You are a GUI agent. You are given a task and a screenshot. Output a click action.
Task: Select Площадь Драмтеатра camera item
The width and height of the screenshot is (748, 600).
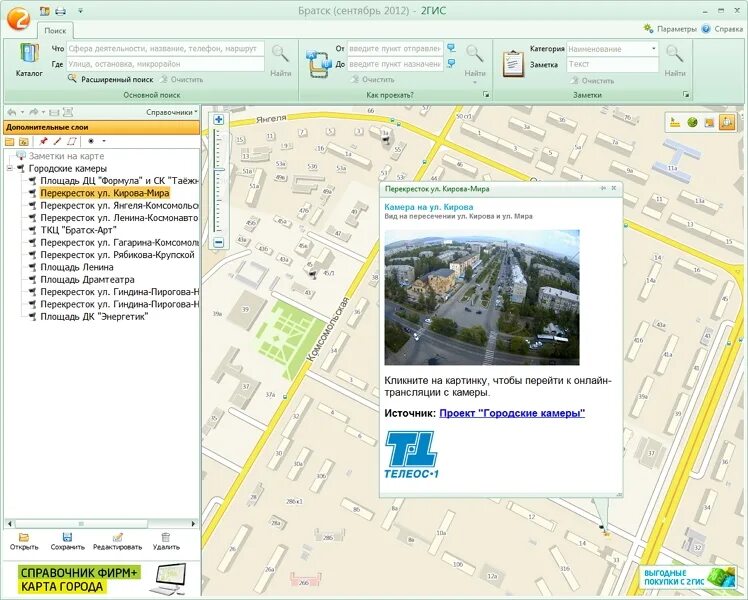click(x=87, y=279)
